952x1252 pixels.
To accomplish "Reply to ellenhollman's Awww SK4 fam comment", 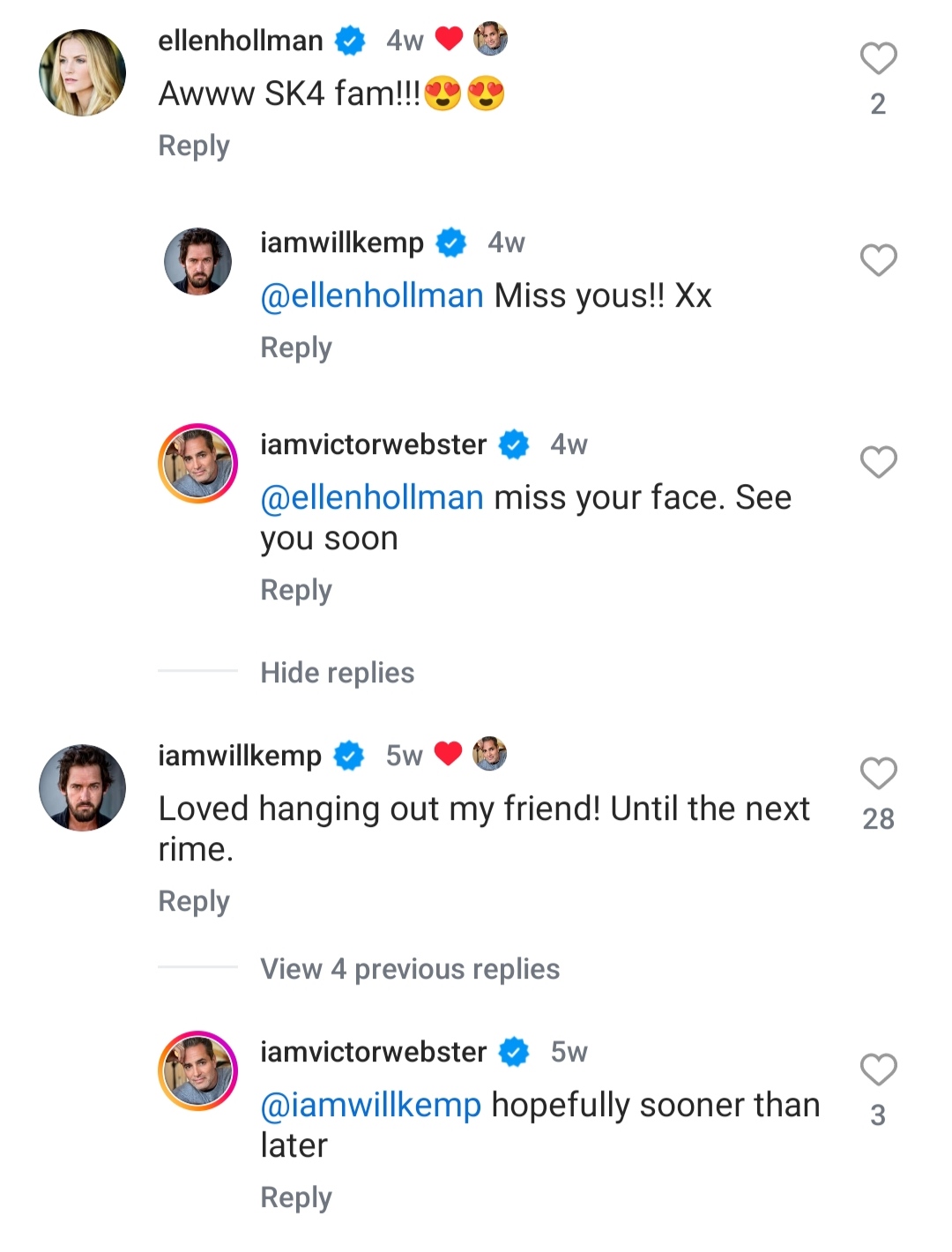I will [194, 145].
